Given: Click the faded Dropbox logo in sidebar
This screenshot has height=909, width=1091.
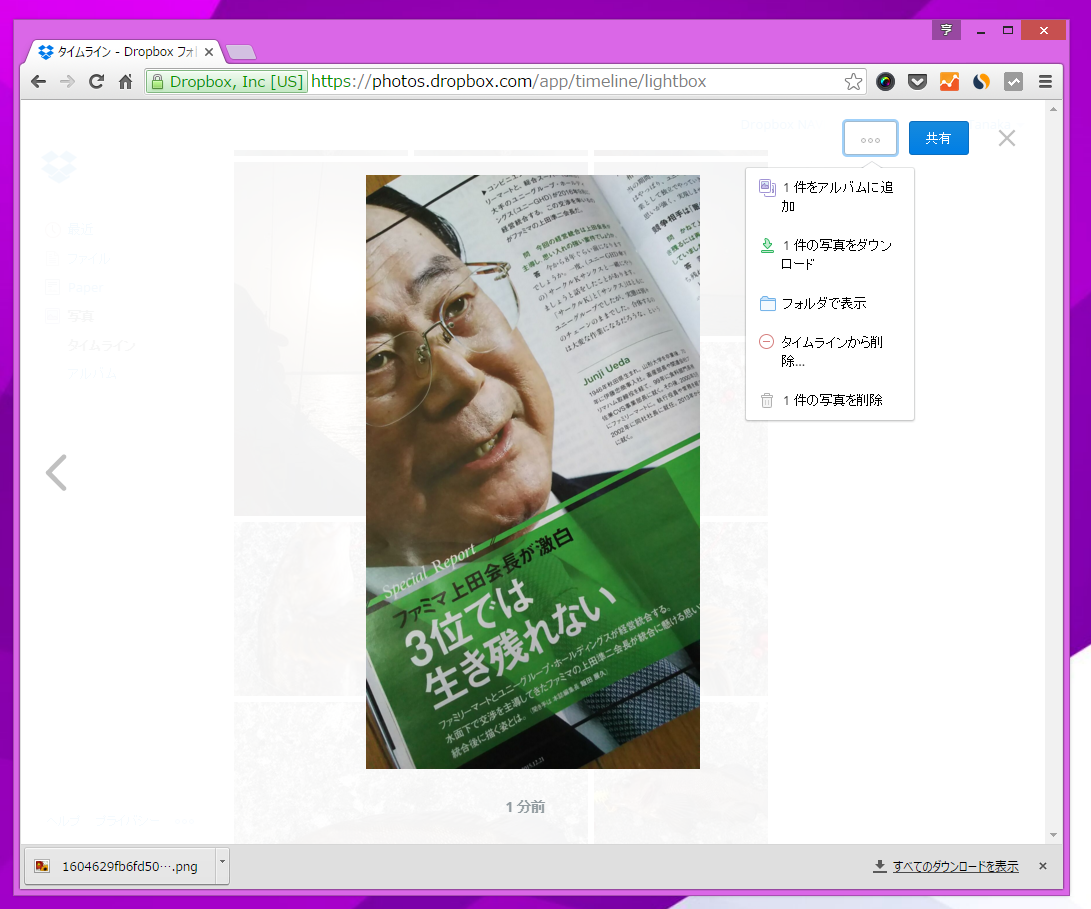Looking at the screenshot, I should click(x=59, y=166).
